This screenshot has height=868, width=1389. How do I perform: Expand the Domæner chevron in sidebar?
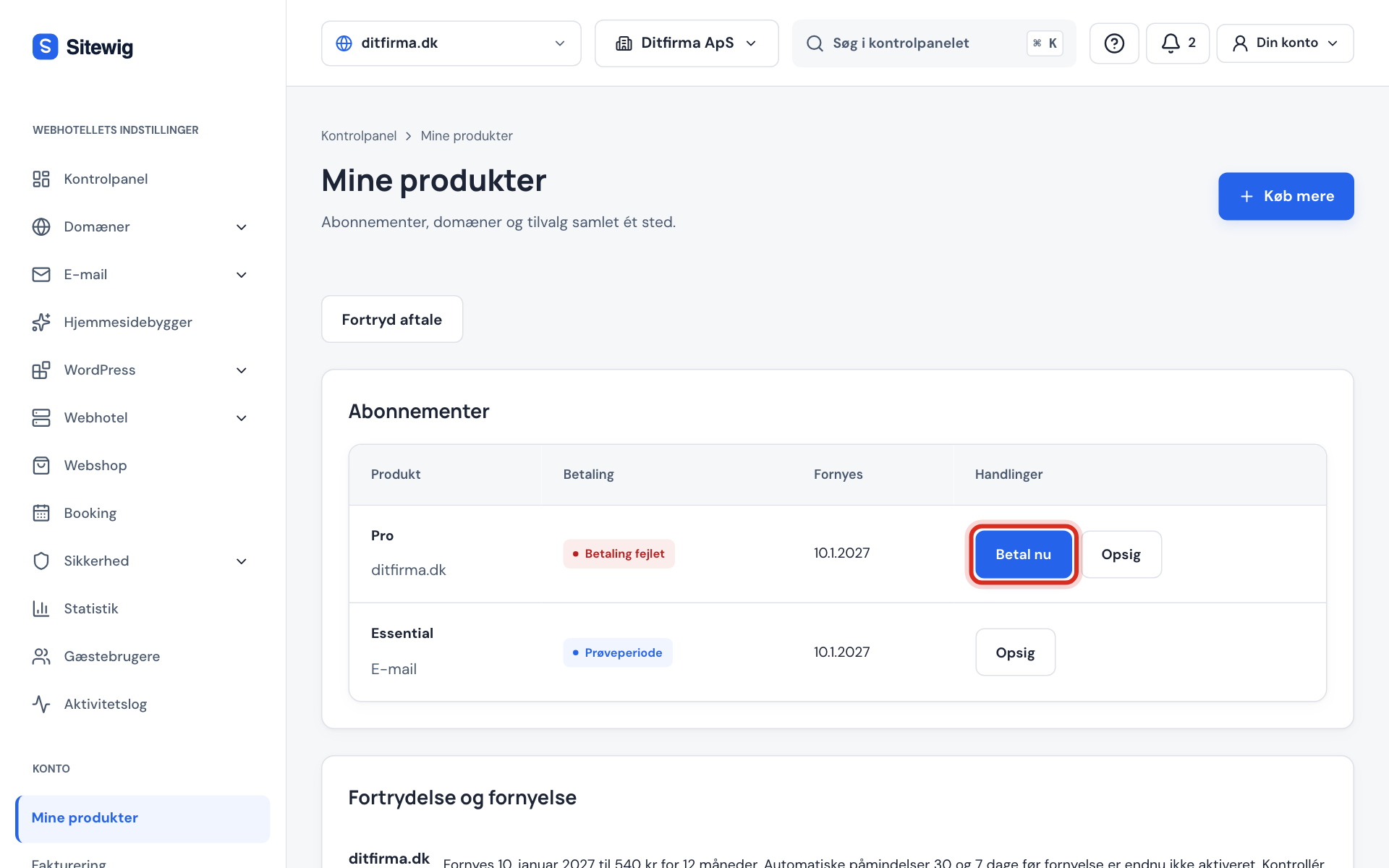242,227
